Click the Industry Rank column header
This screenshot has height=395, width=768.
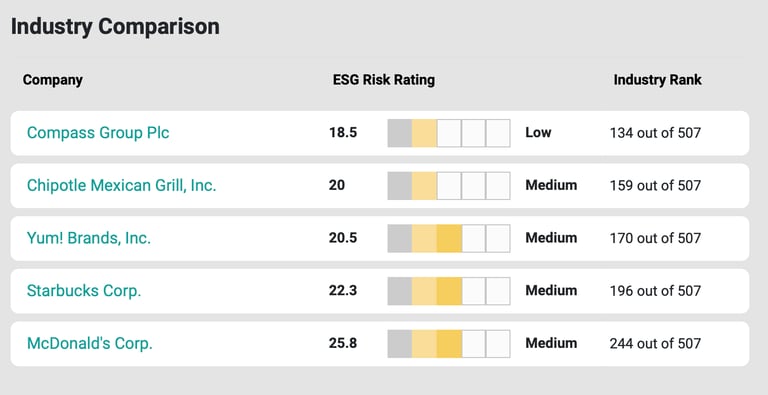pyautogui.click(x=657, y=80)
